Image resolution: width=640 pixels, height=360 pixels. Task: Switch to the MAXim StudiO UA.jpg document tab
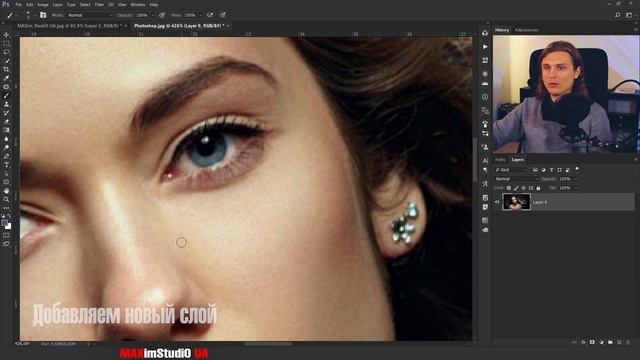tap(69, 26)
